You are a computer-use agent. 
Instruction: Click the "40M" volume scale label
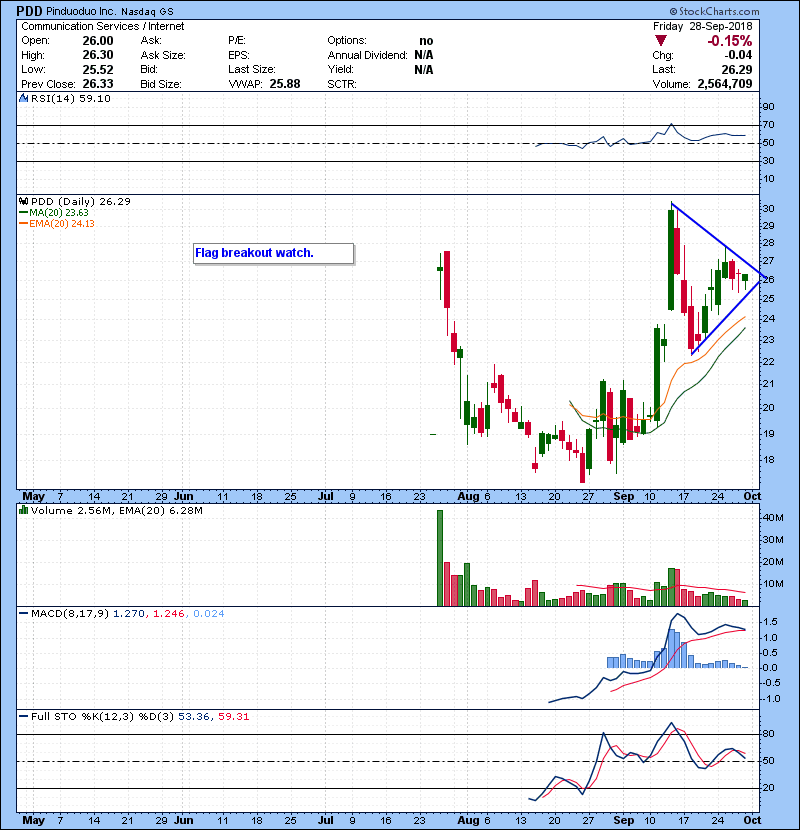(x=772, y=517)
